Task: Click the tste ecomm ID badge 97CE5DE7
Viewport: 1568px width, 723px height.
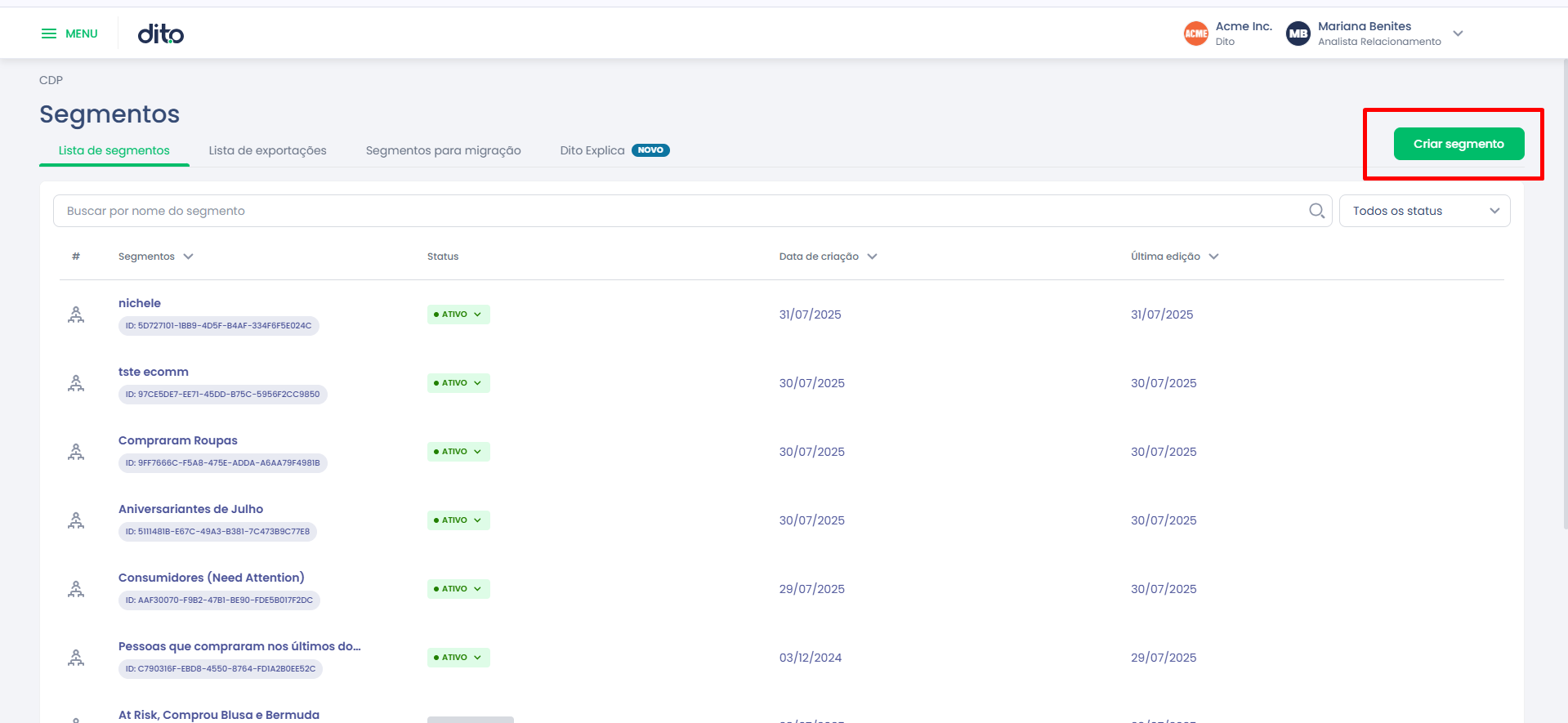Action: pos(223,395)
